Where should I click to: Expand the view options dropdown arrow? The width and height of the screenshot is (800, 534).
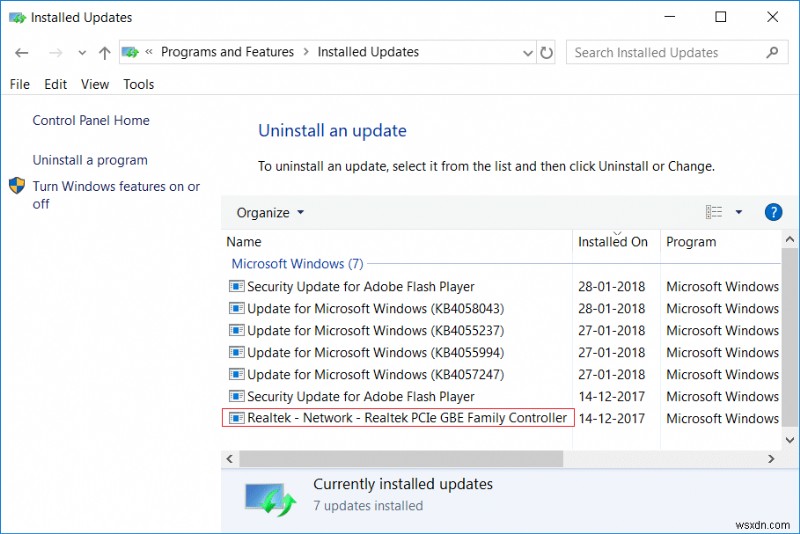tap(738, 212)
